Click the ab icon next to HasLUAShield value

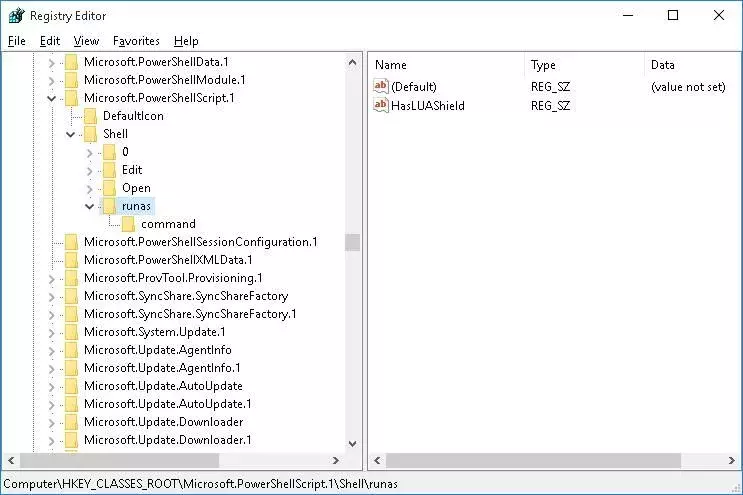click(381, 105)
